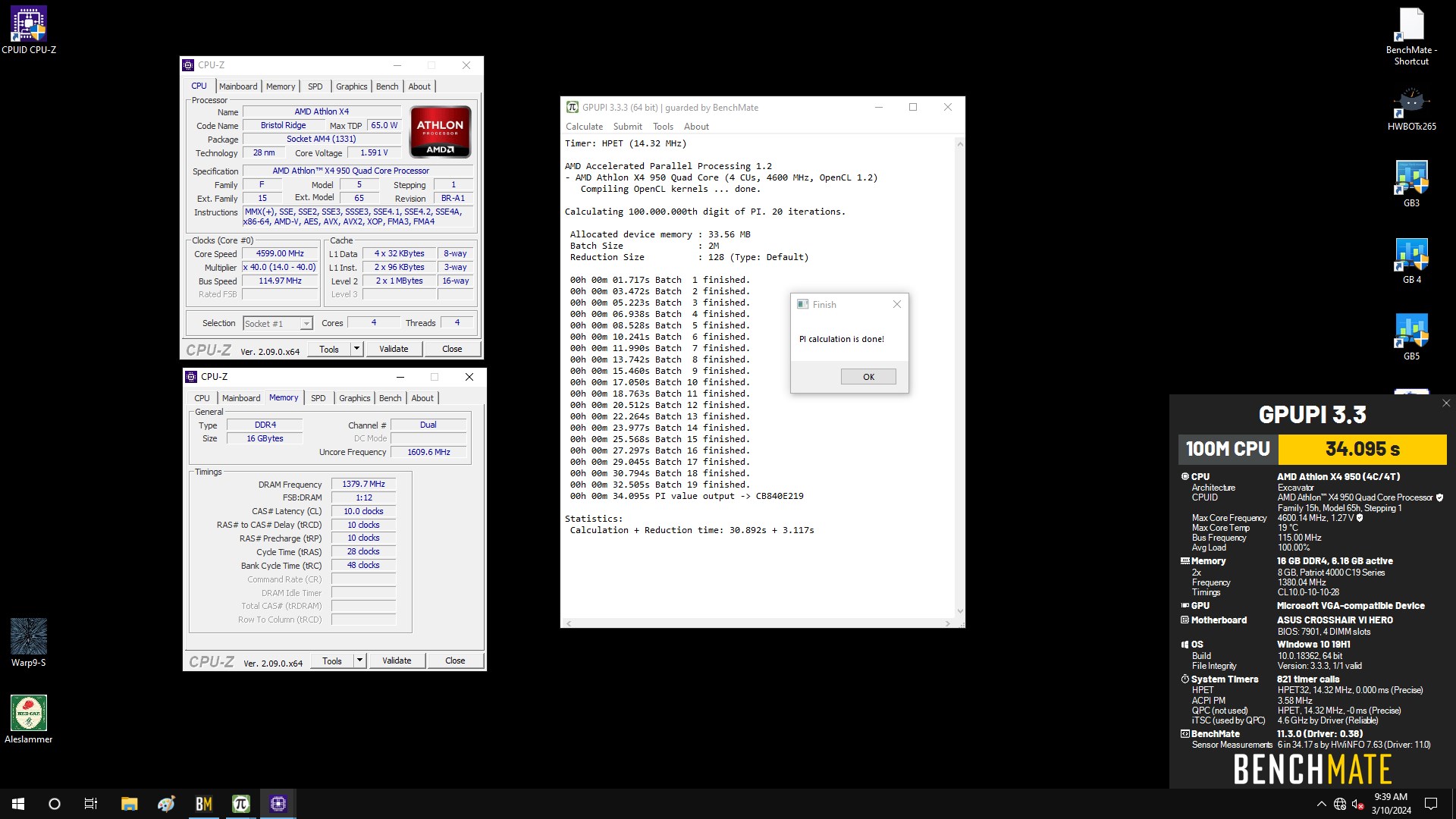Launch HWBOTx265 desktop icon
This screenshot has height=819, width=1456.
click(1411, 109)
